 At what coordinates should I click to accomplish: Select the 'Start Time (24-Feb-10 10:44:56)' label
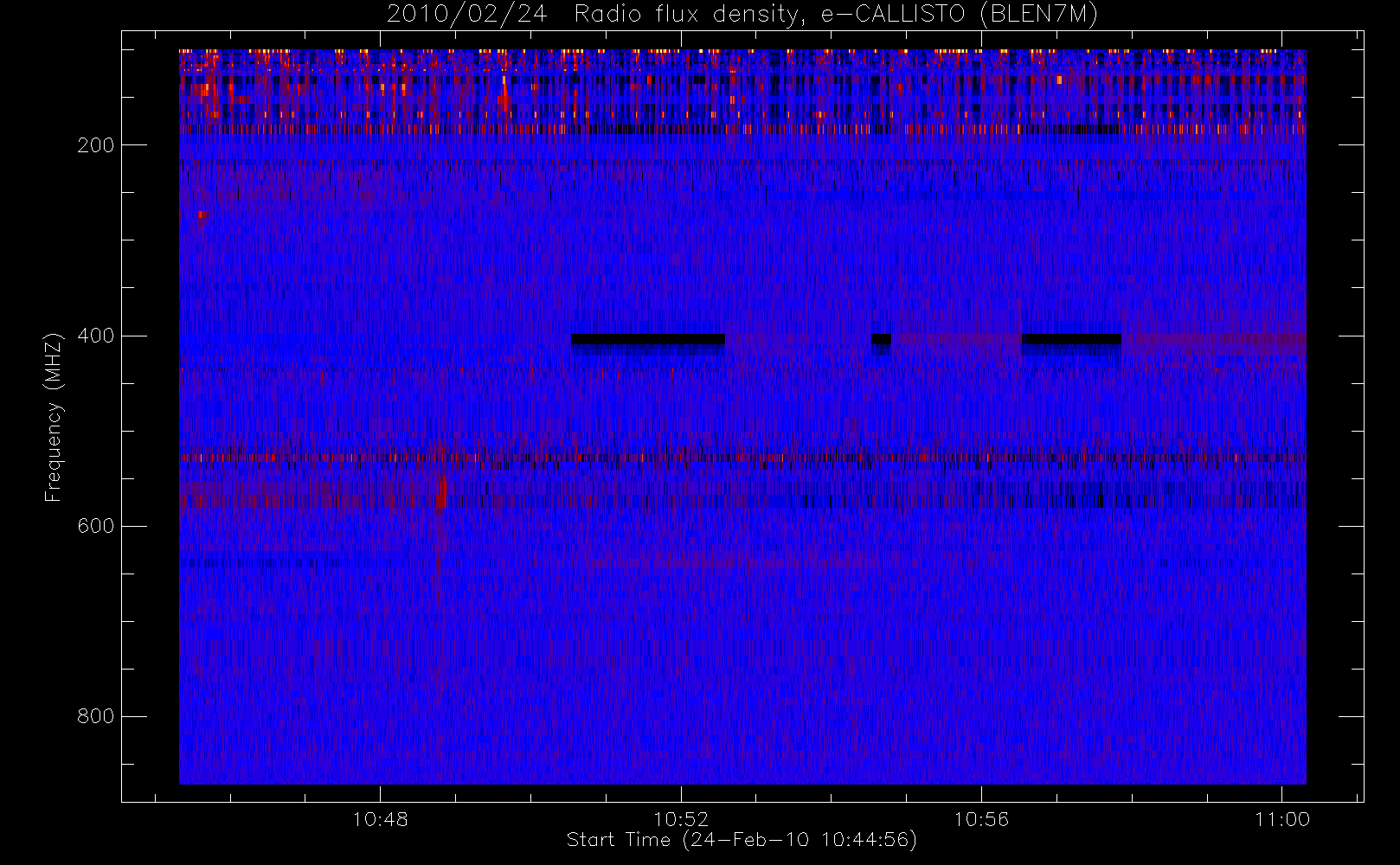click(742, 840)
